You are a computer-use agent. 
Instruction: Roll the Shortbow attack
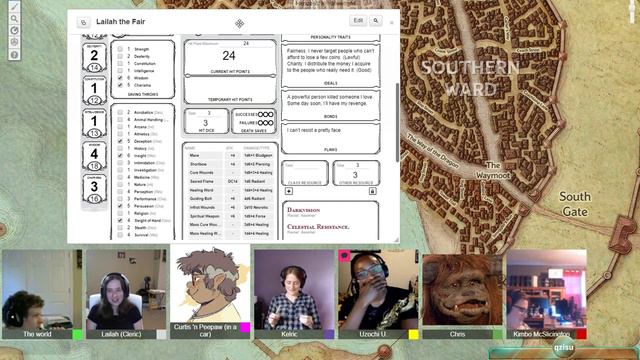pos(198,164)
